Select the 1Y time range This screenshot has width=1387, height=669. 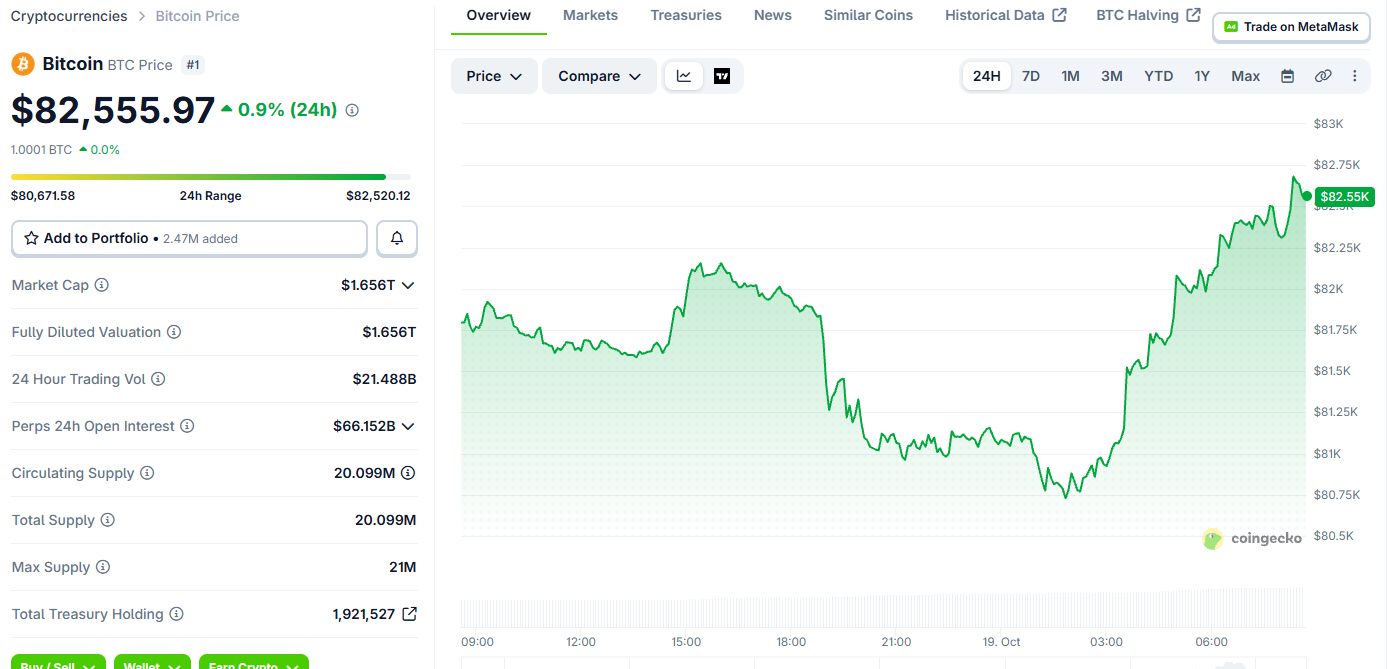click(1202, 76)
